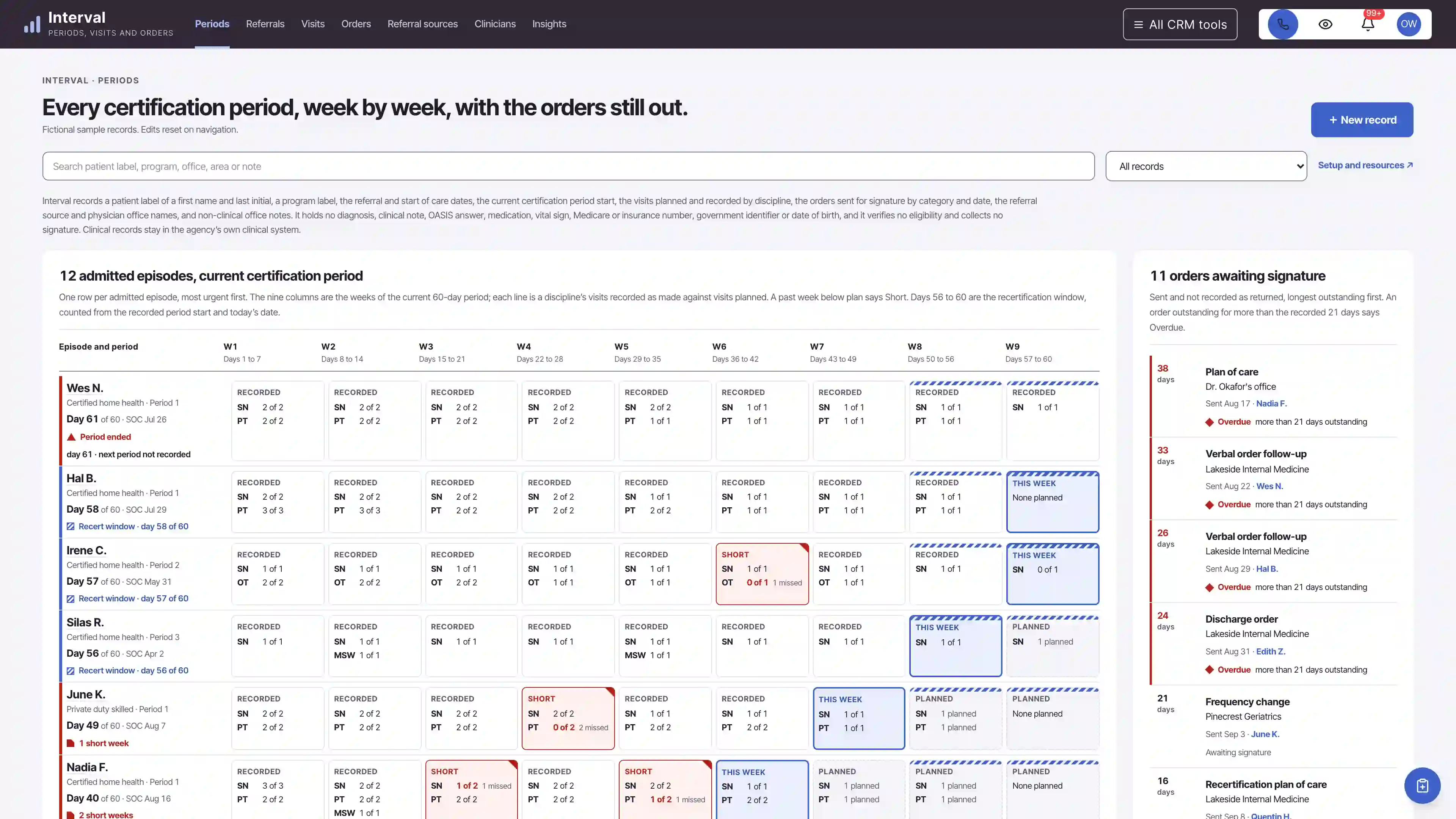Open Edith Z. link in Discharge order
Screen dimensions: 1456x819
(1271, 651)
